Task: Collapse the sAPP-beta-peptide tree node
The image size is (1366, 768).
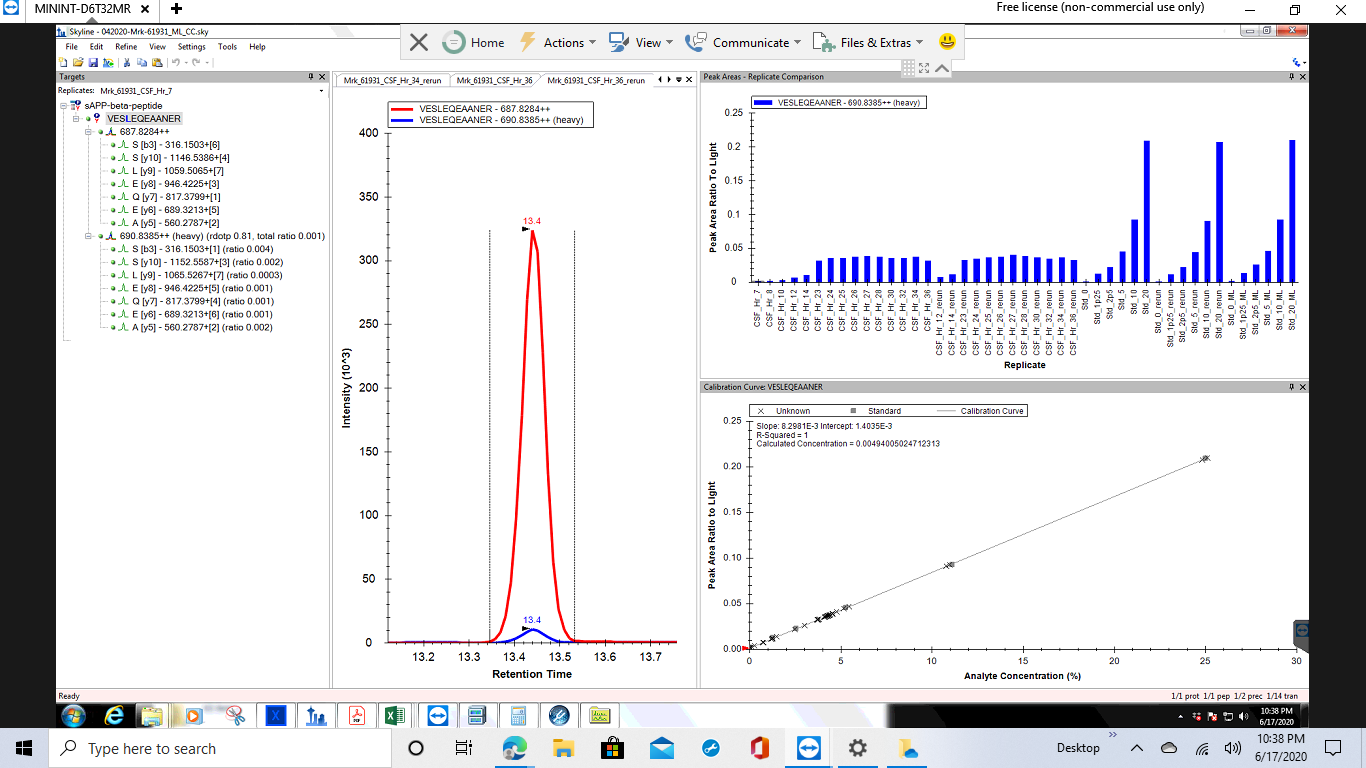Action: pos(63,105)
